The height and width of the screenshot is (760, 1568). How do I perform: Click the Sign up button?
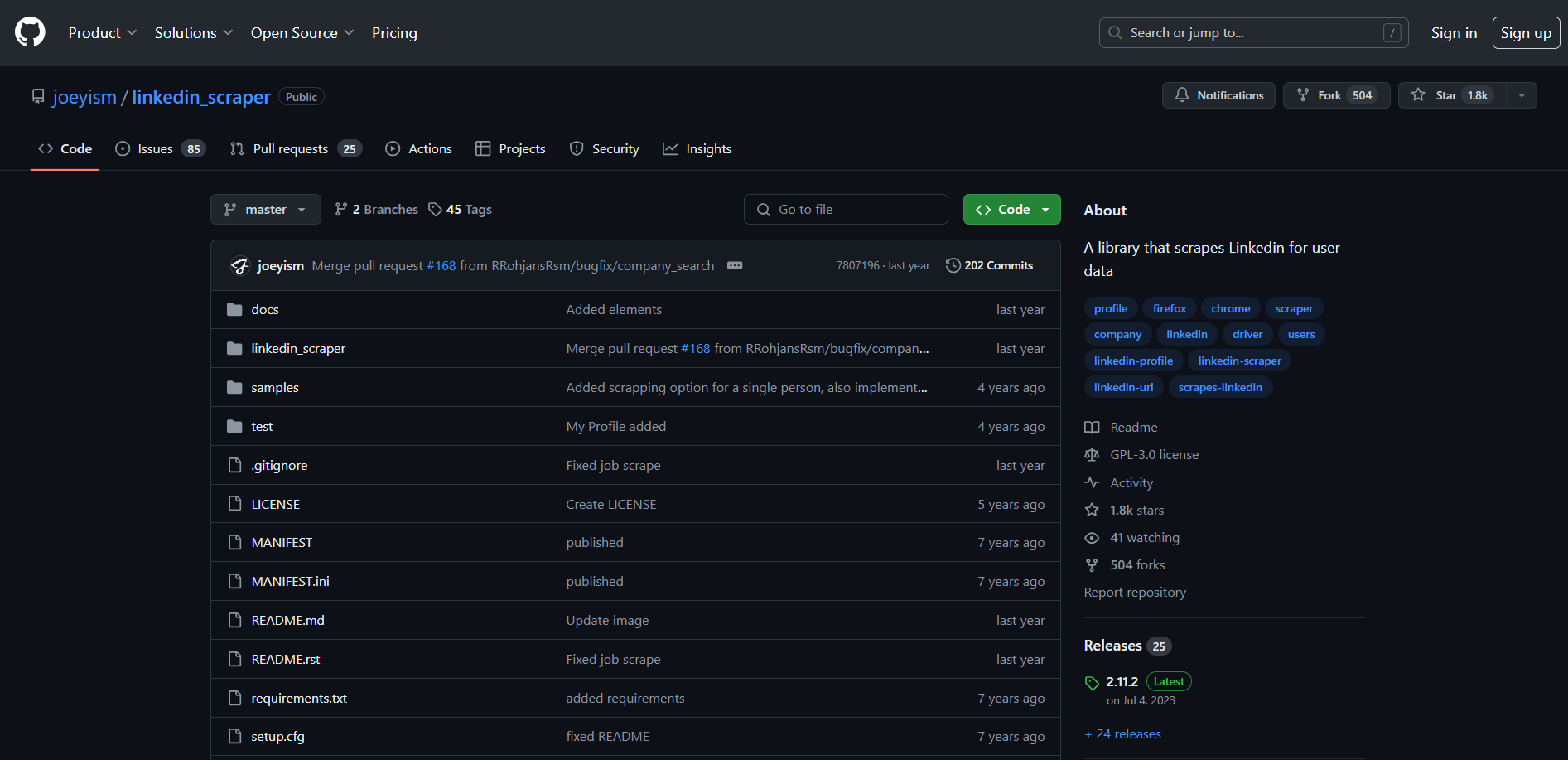(1526, 33)
